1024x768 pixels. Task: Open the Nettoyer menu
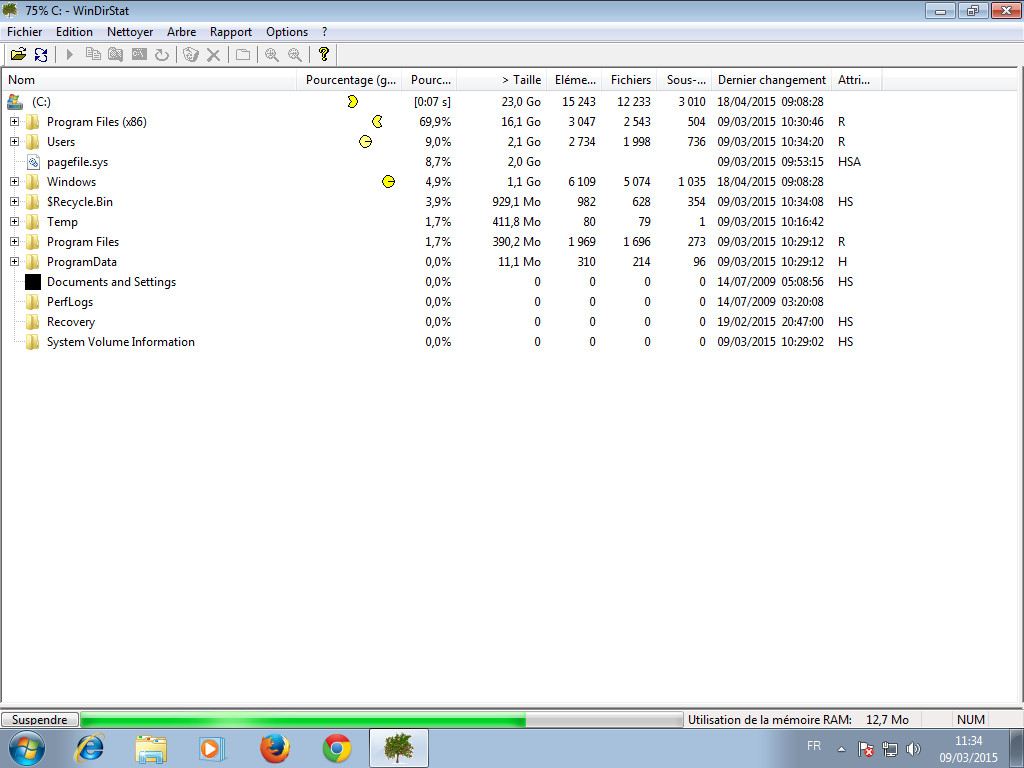(x=130, y=32)
